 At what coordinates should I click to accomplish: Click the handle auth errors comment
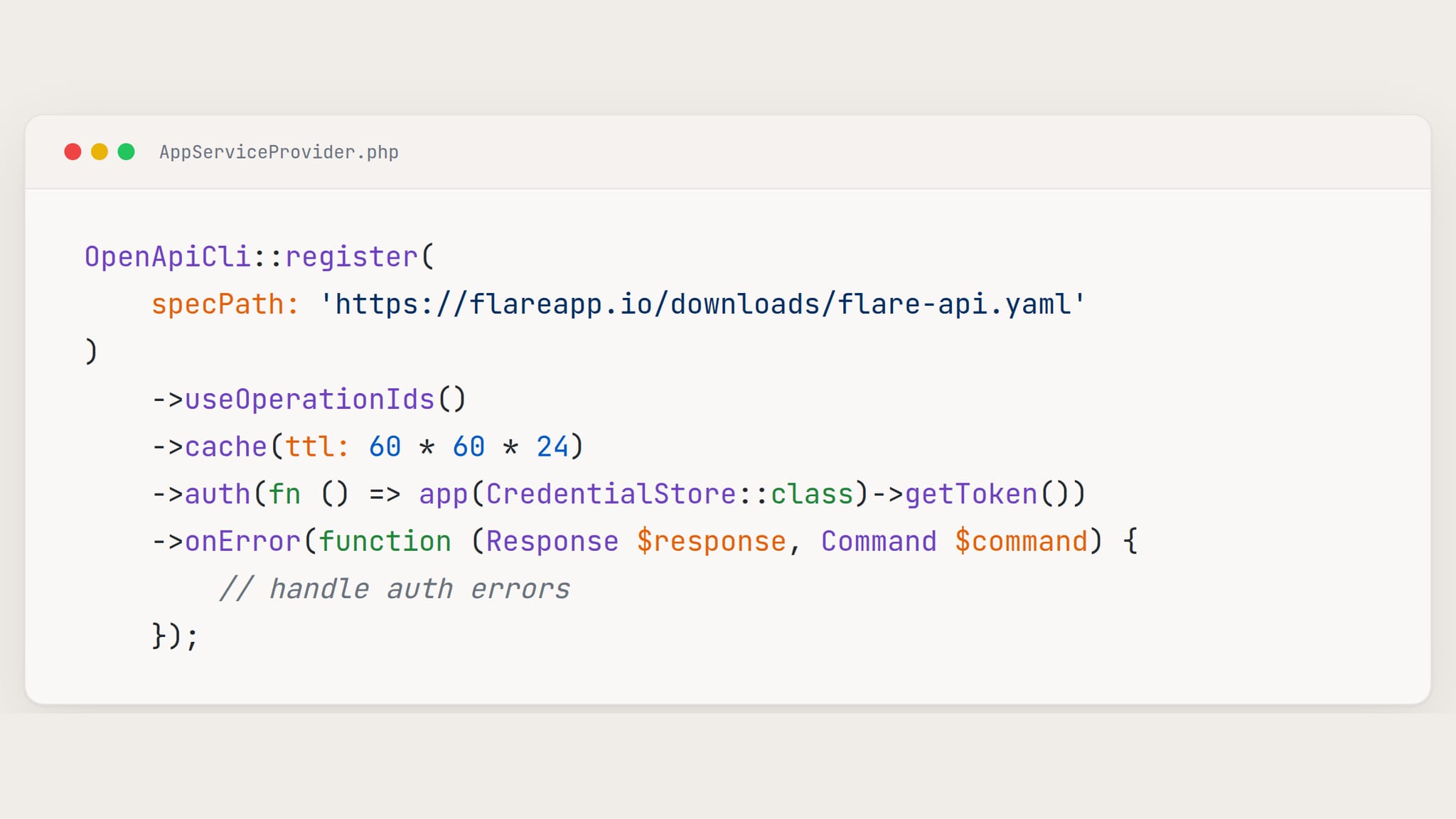(395, 589)
